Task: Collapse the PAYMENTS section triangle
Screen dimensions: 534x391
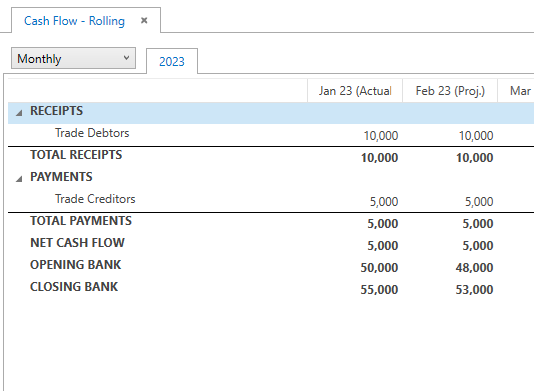Action: (x=19, y=178)
